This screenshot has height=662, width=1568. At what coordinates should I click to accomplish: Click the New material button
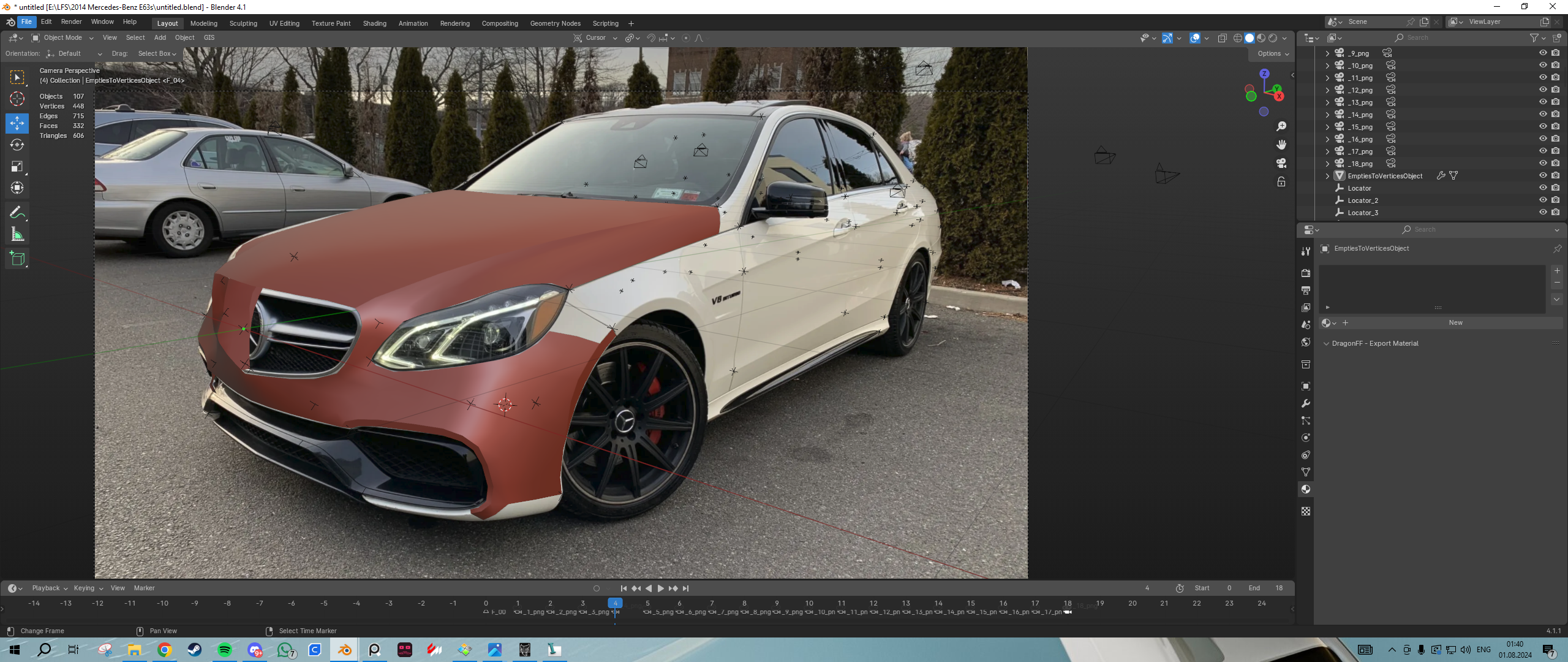(1455, 323)
